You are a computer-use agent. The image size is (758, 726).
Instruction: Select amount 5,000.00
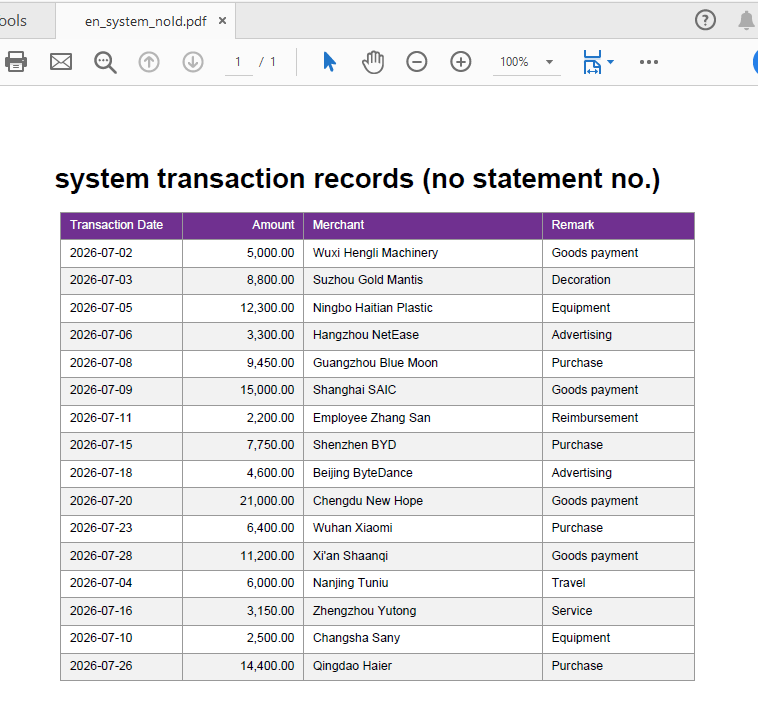(270, 253)
